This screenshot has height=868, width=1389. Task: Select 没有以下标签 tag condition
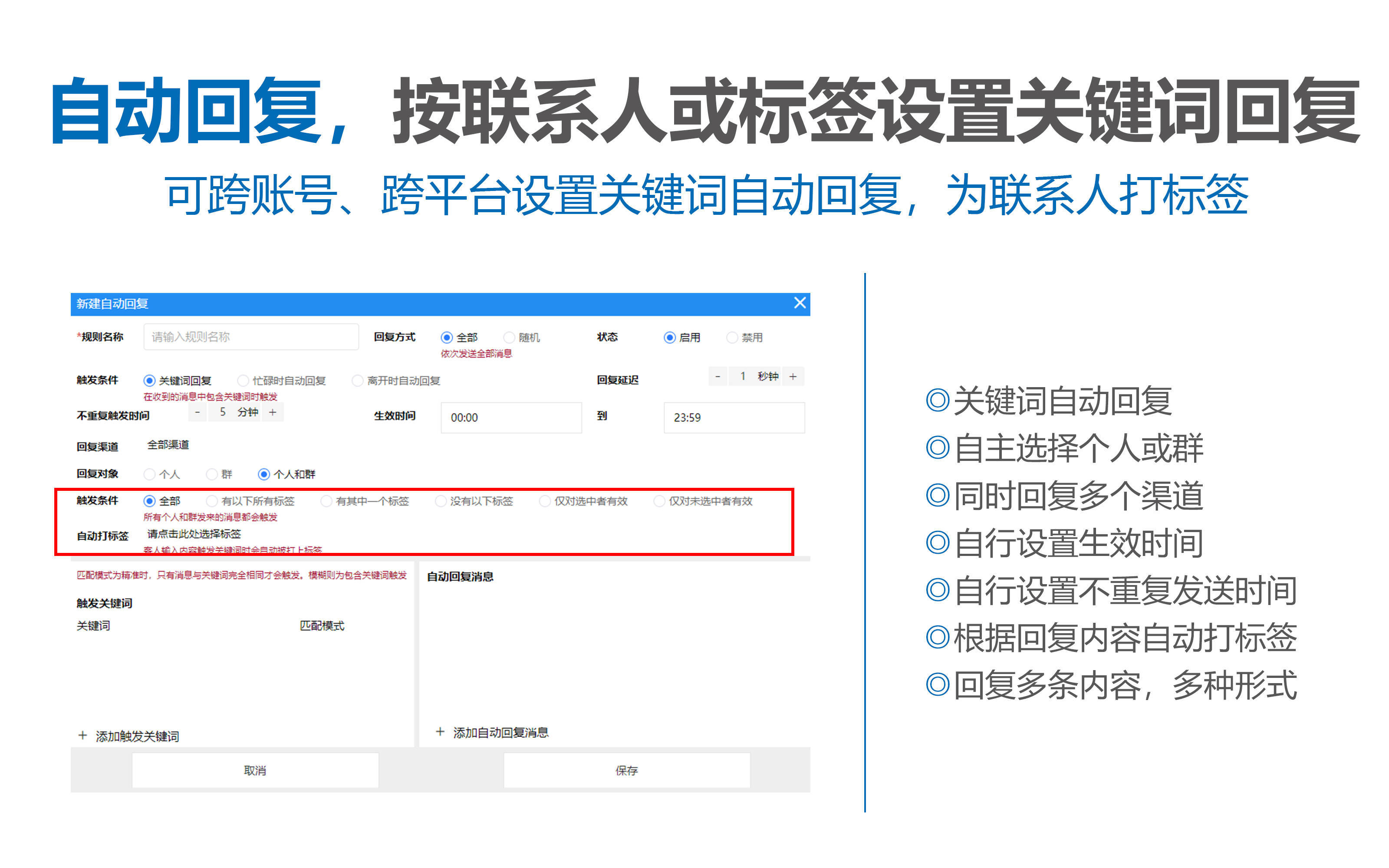coord(440,500)
